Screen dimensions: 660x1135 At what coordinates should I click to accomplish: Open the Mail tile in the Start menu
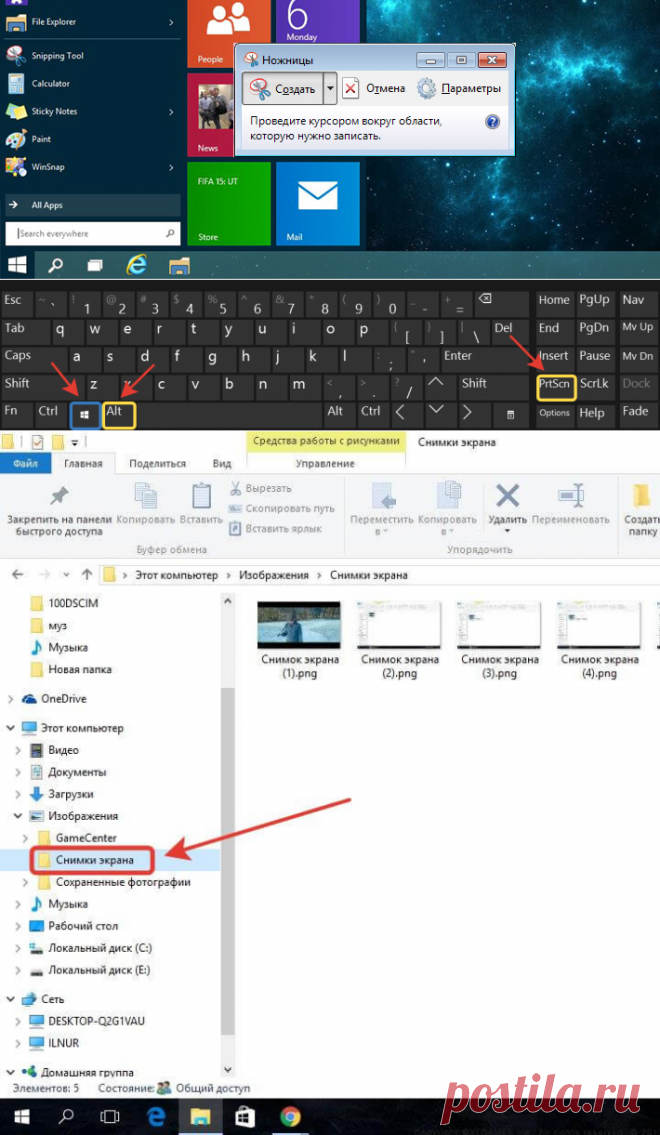317,203
